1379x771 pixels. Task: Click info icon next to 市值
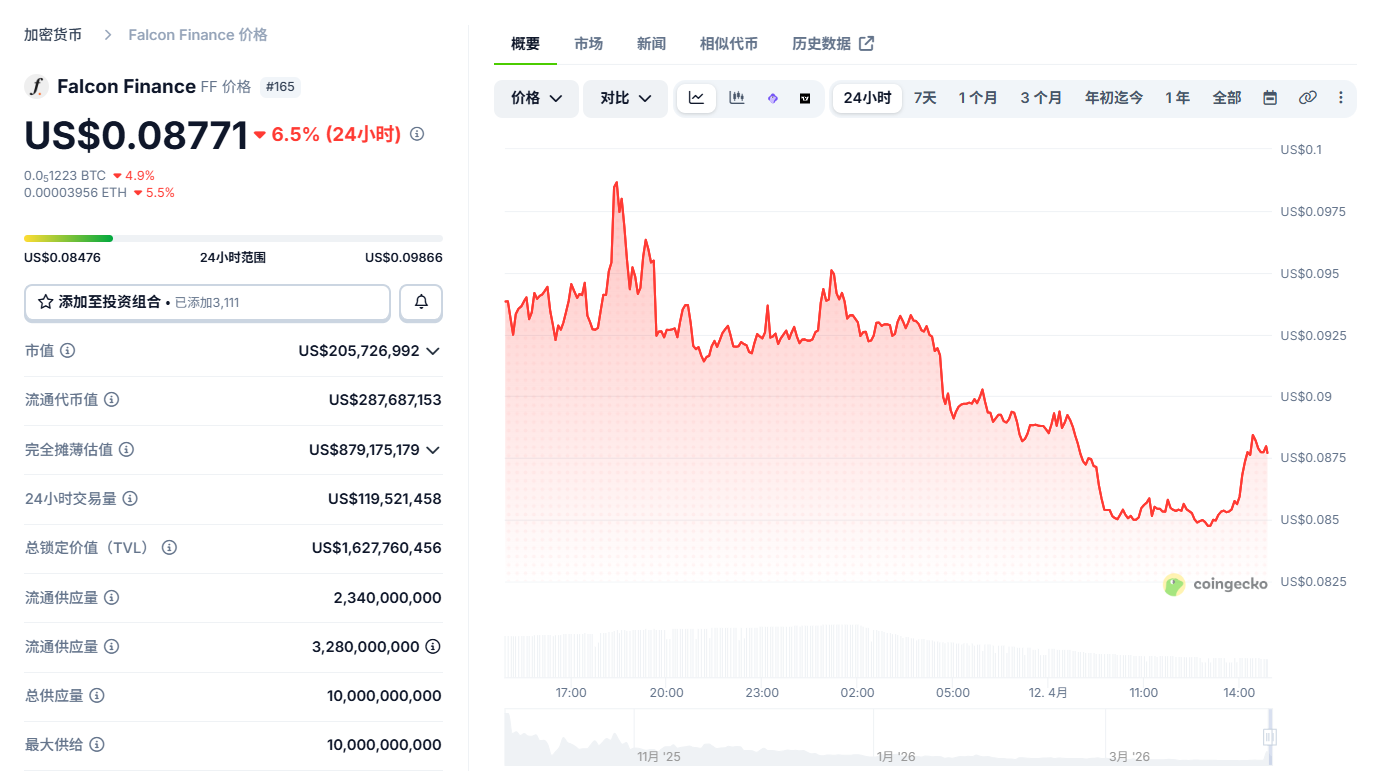pyautogui.click(x=68, y=351)
